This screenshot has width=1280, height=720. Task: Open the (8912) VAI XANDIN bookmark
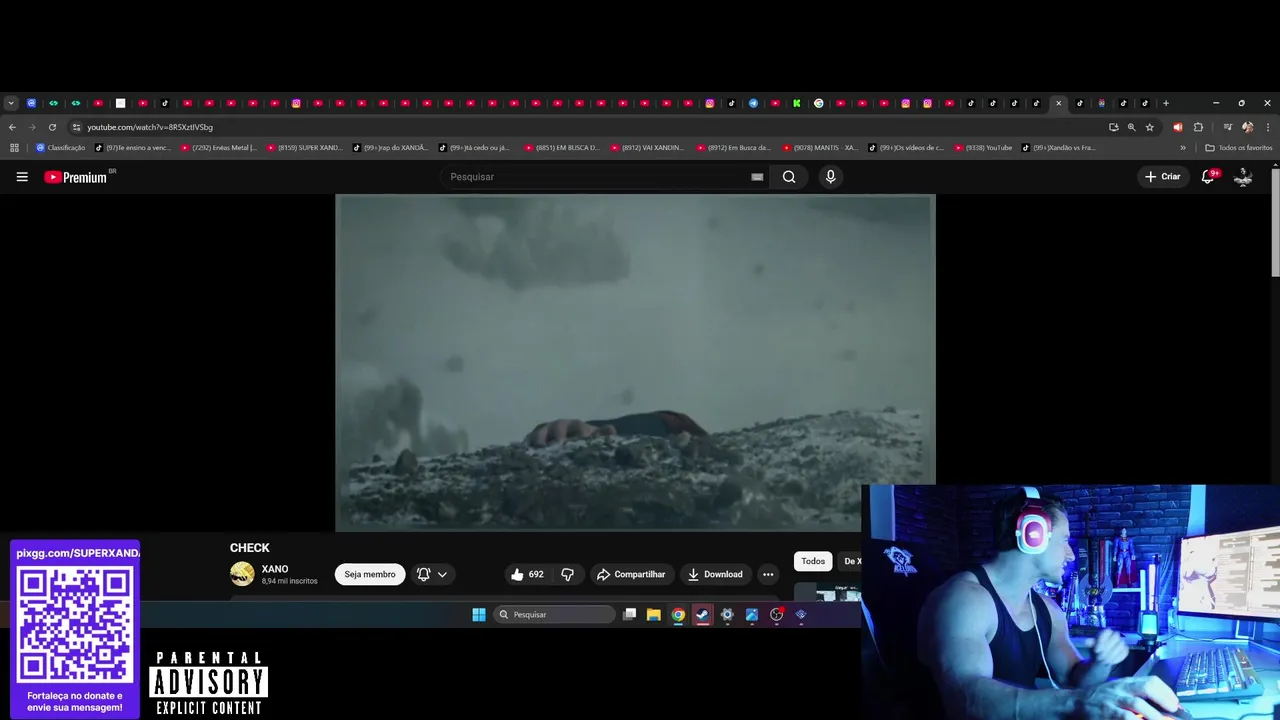pyautogui.click(x=649, y=148)
